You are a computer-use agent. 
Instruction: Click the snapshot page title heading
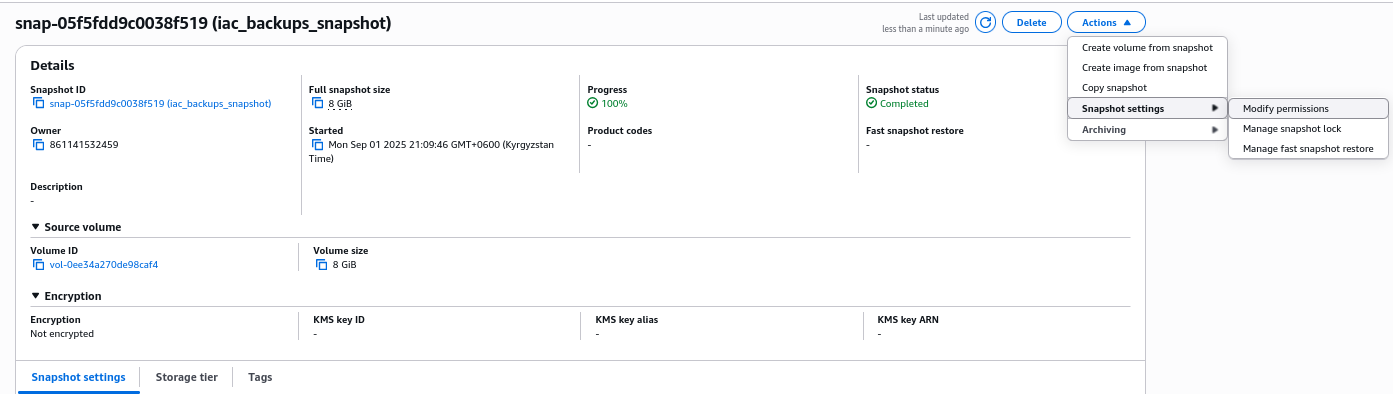(x=203, y=22)
